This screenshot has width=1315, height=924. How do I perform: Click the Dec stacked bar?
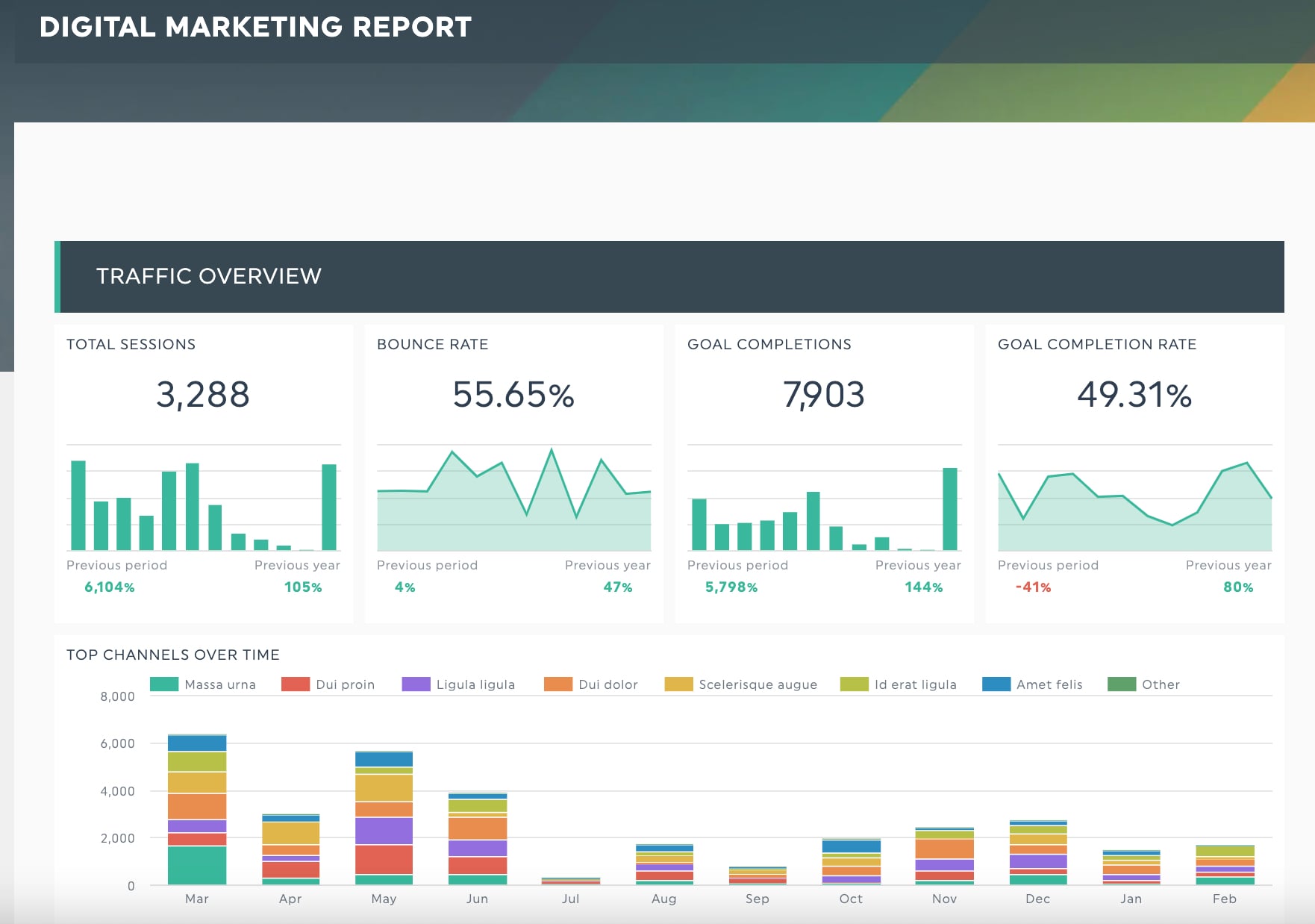point(1038,853)
